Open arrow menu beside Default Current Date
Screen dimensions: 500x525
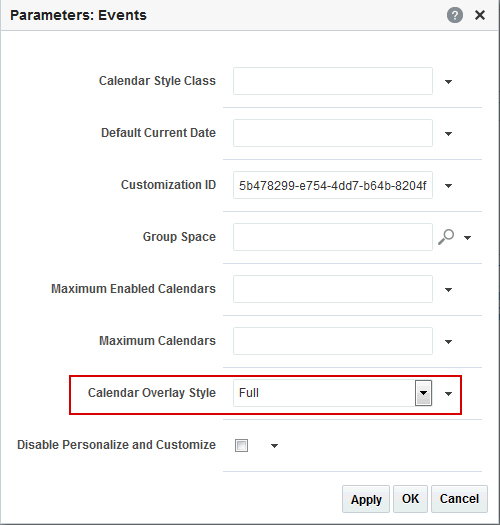(x=448, y=134)
